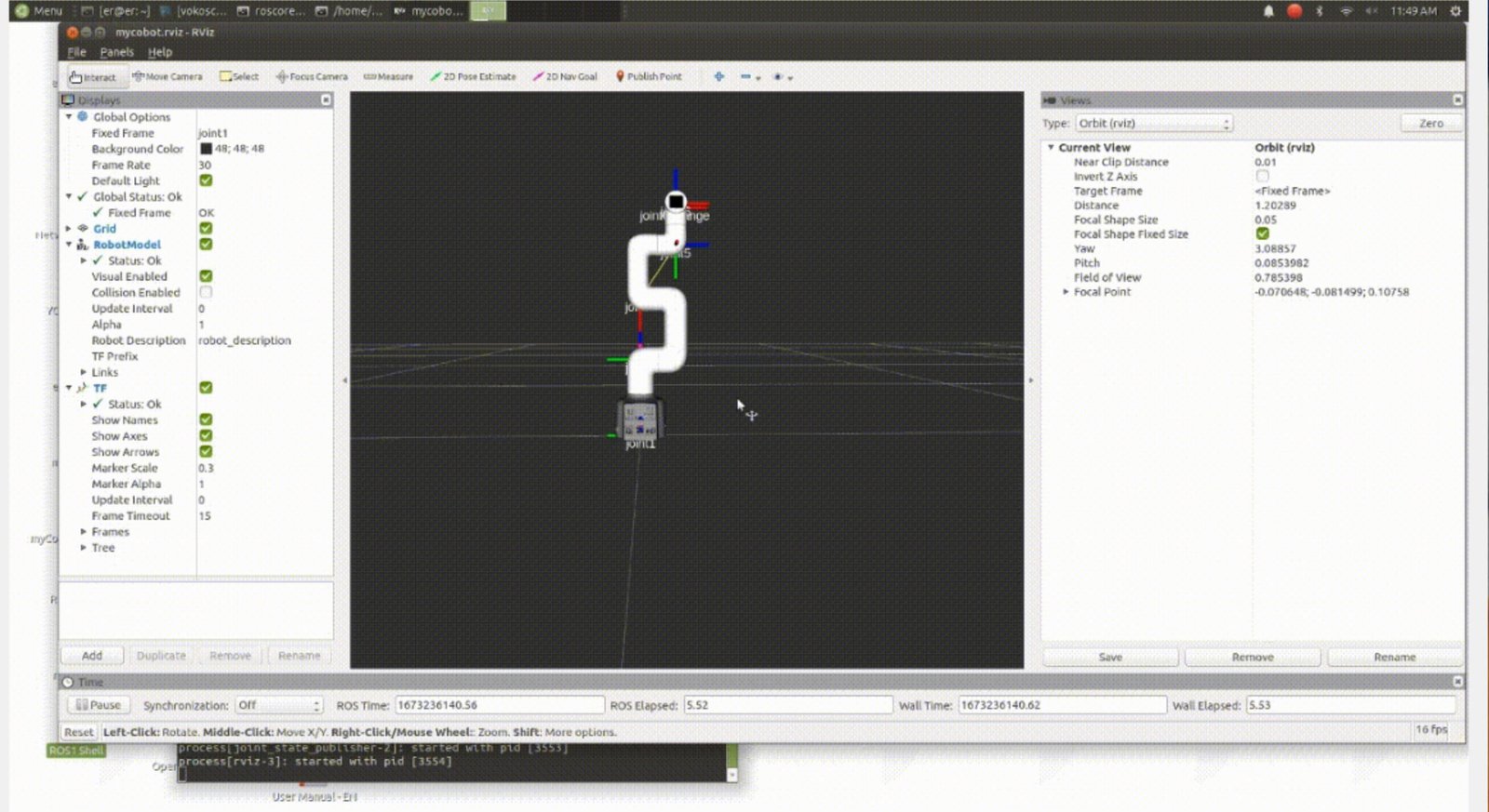Open the view Type dropdown

coord(1154,123)
